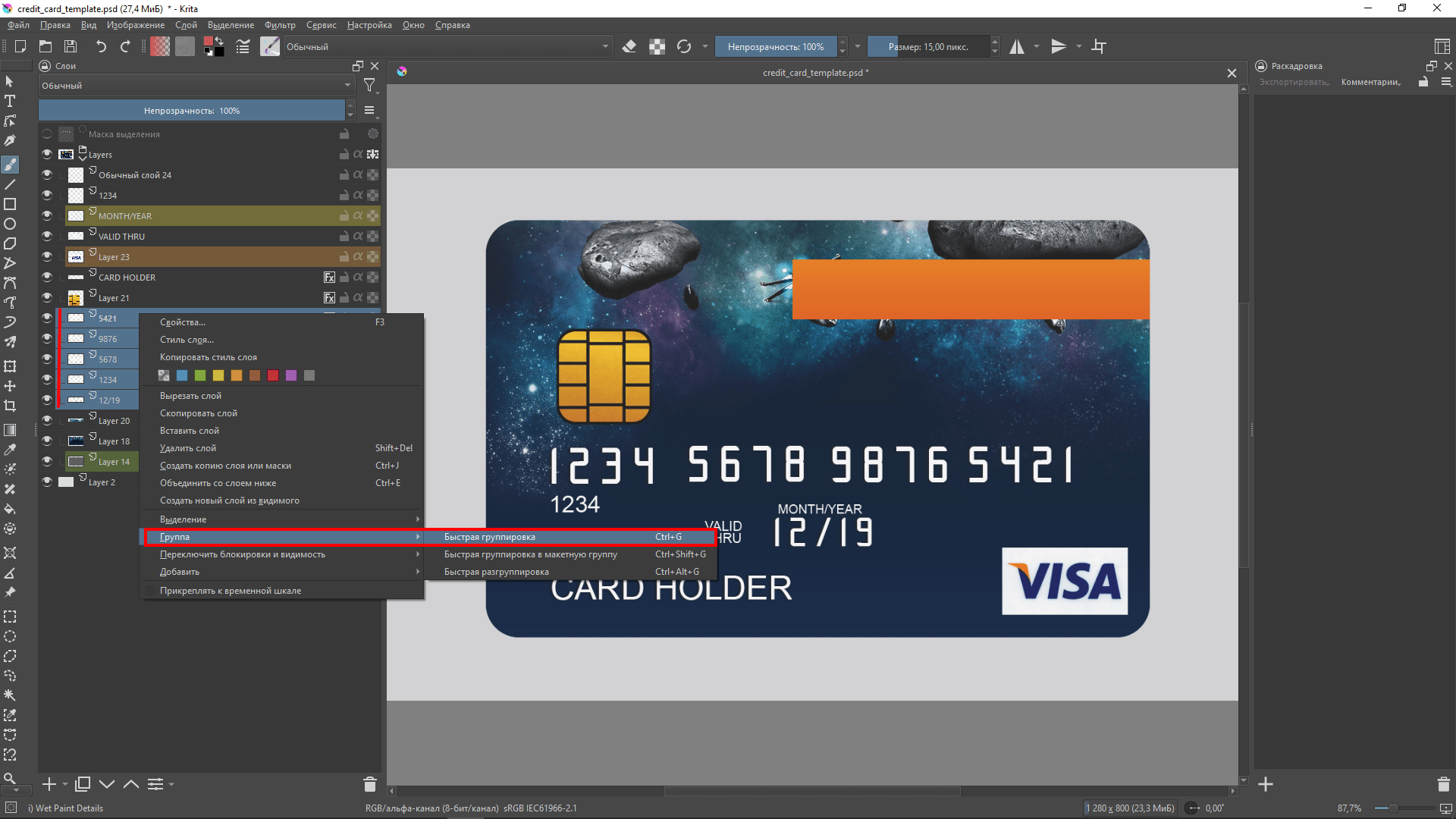The height and width of the screenshot is (819, 1456).
Task: Save document with the floppy icon
Action: (x=71, y=47)
